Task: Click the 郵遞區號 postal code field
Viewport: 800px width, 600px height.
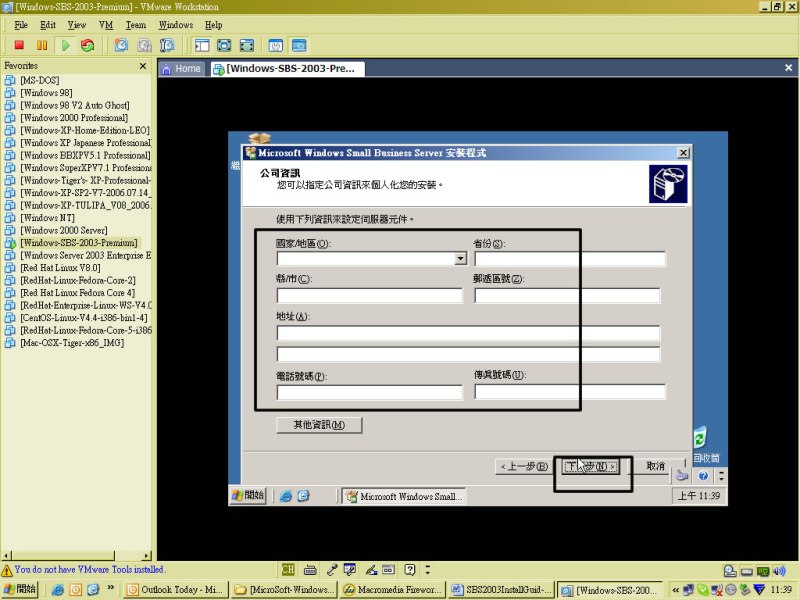Action: 567,295
